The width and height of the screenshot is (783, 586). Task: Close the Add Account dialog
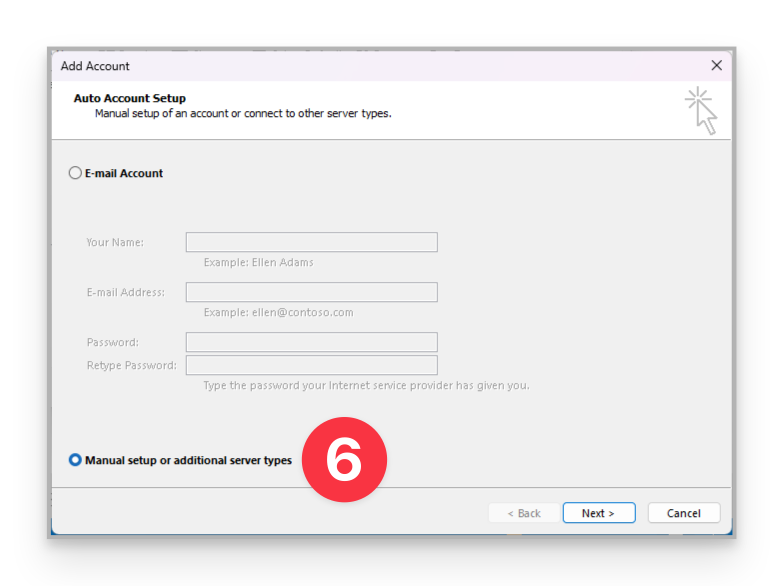716,66
